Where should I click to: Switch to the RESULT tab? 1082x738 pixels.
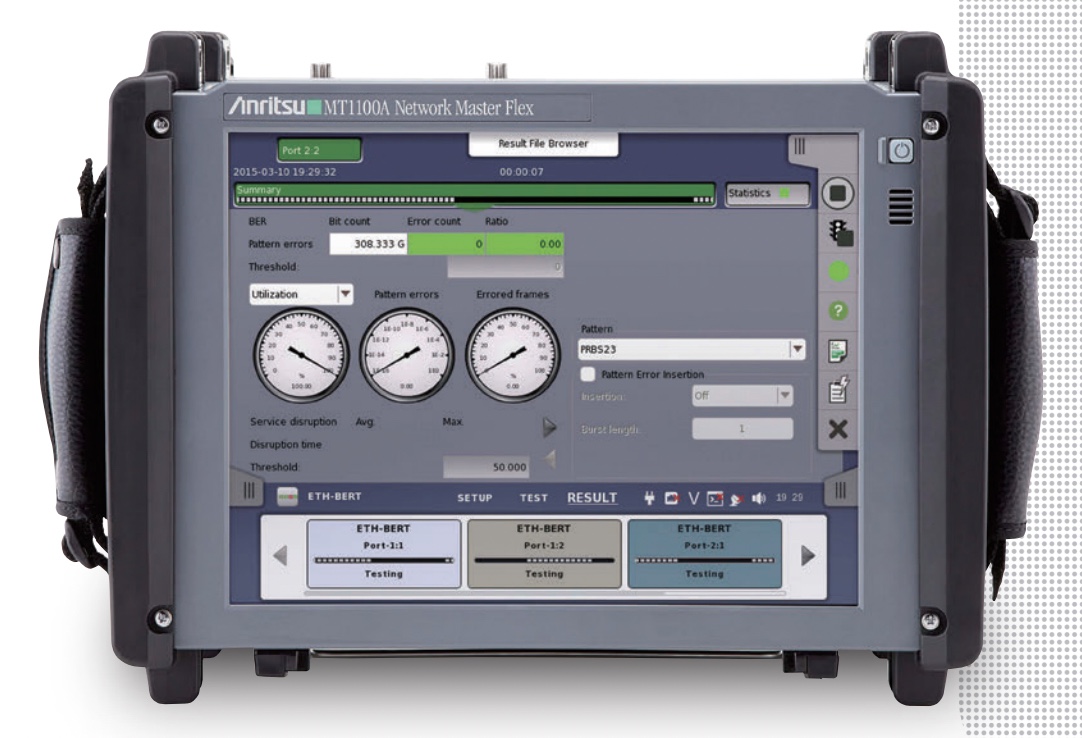592,498
